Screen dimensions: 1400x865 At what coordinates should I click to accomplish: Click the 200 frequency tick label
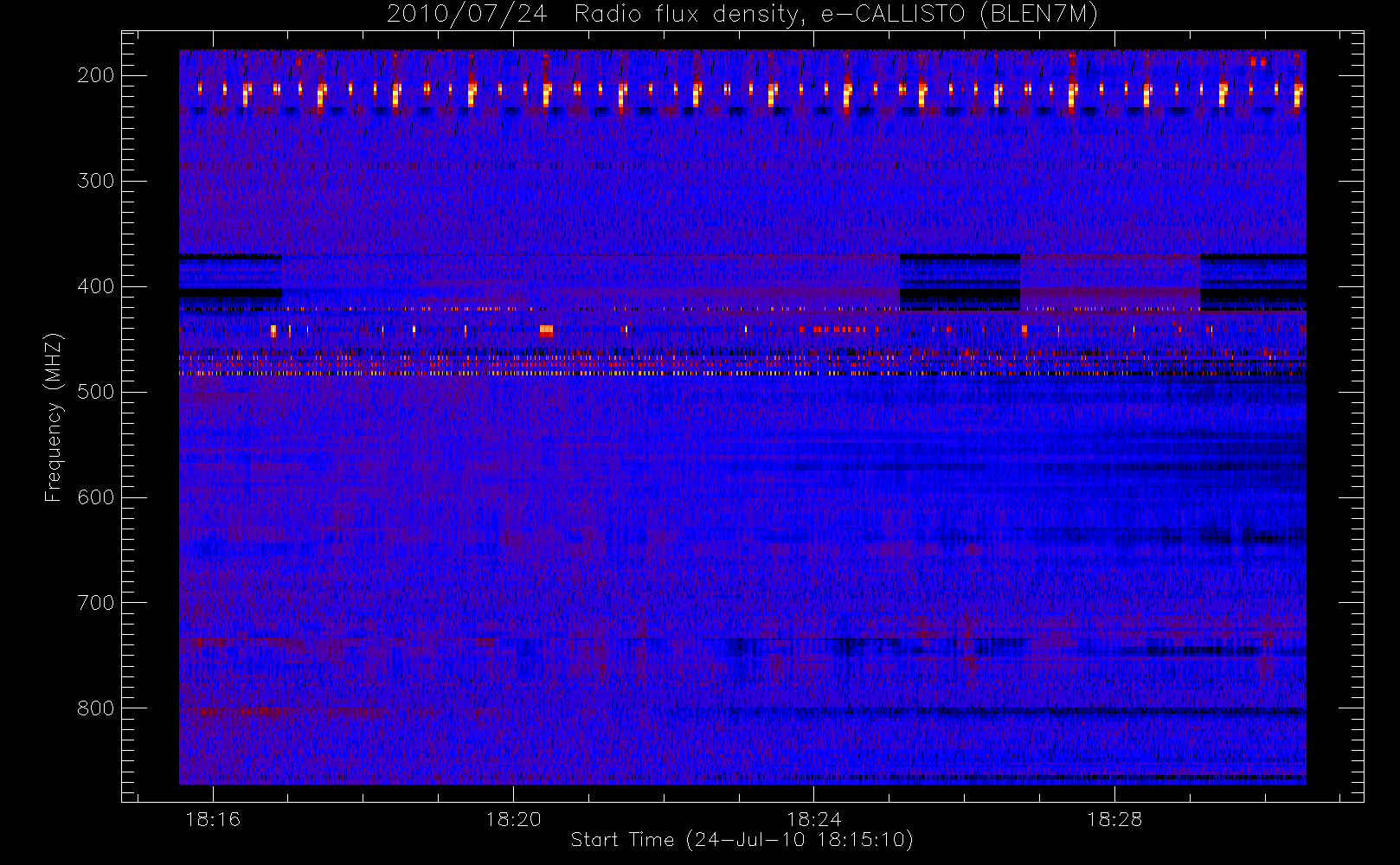pos(96,75)
